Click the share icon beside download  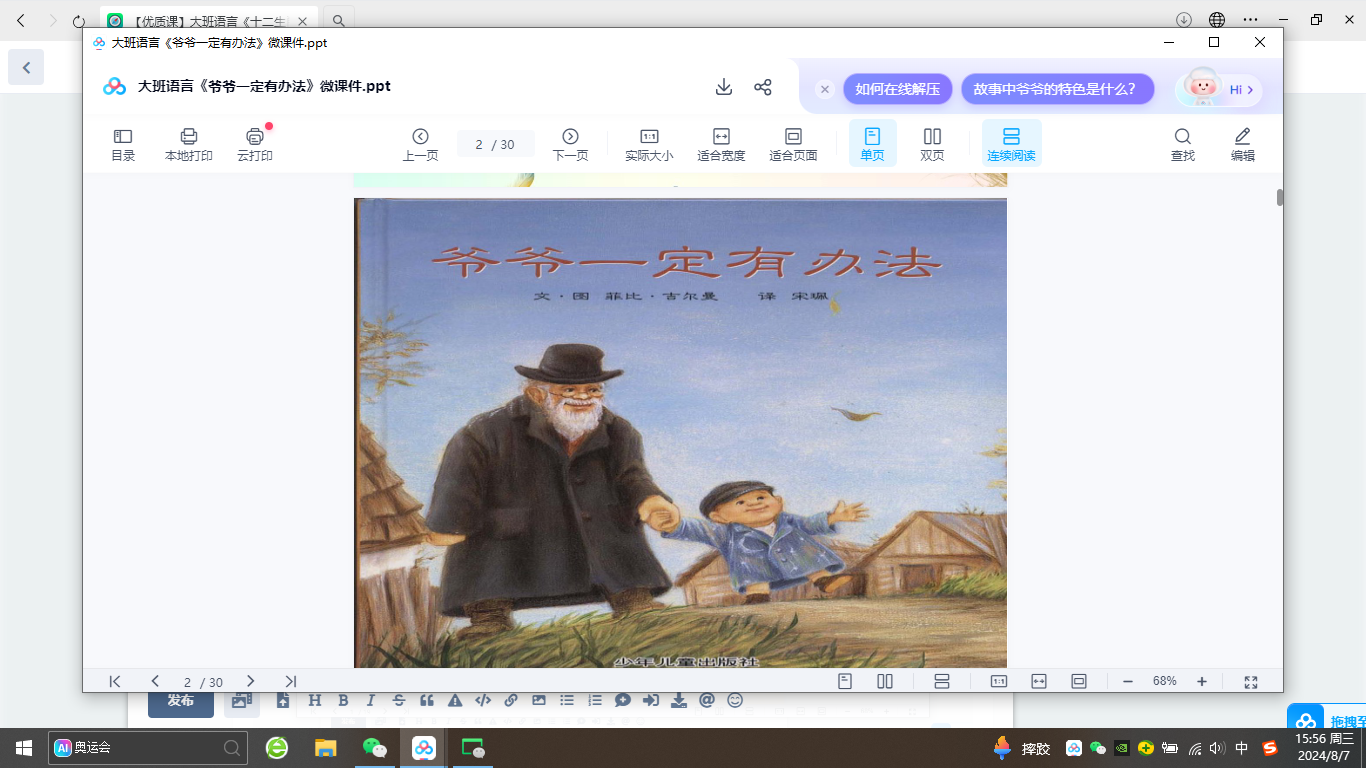763,87
